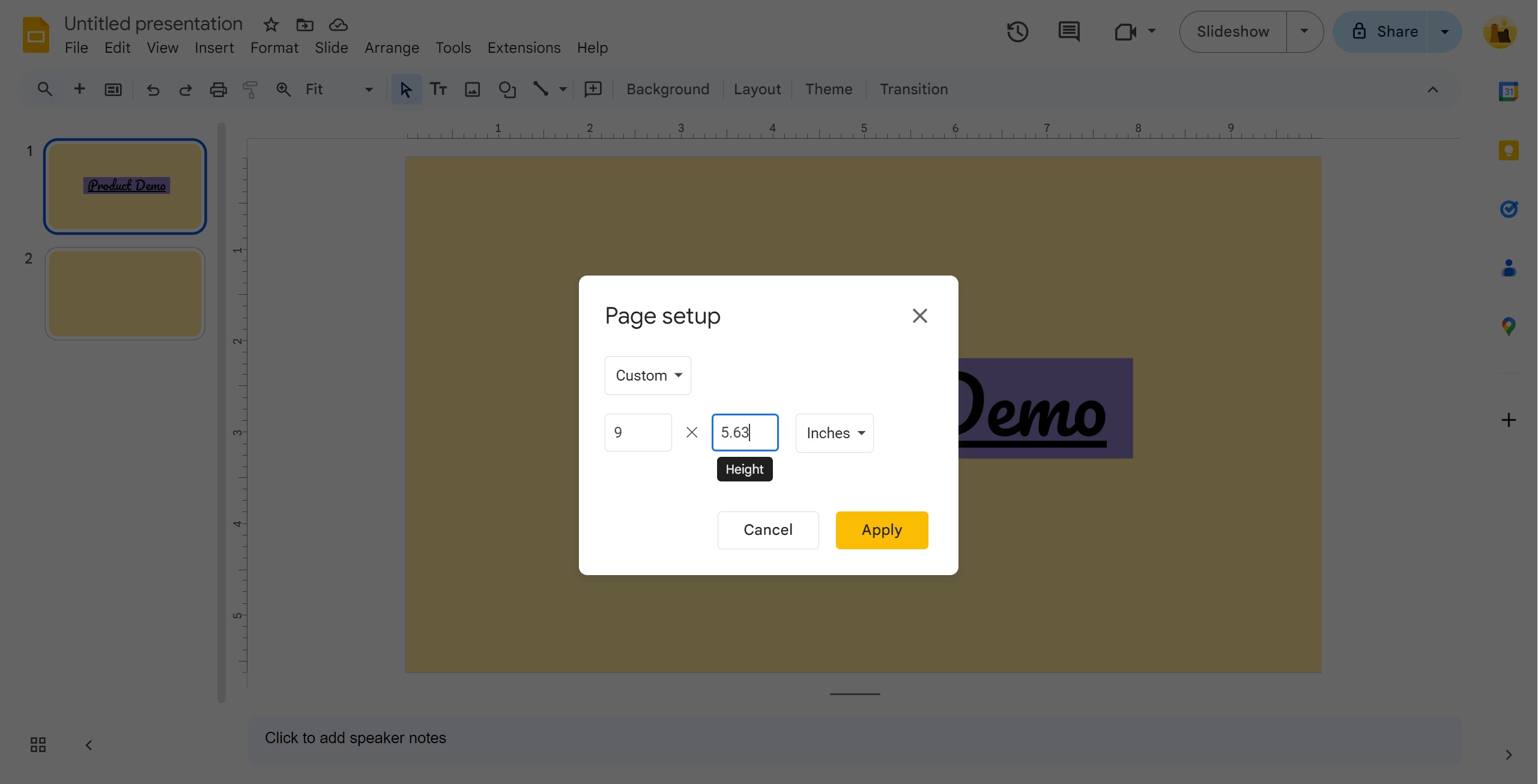Open the Share options dropdown arrow
Viewport: 1538px width, 784px height.
[1444, 31]
